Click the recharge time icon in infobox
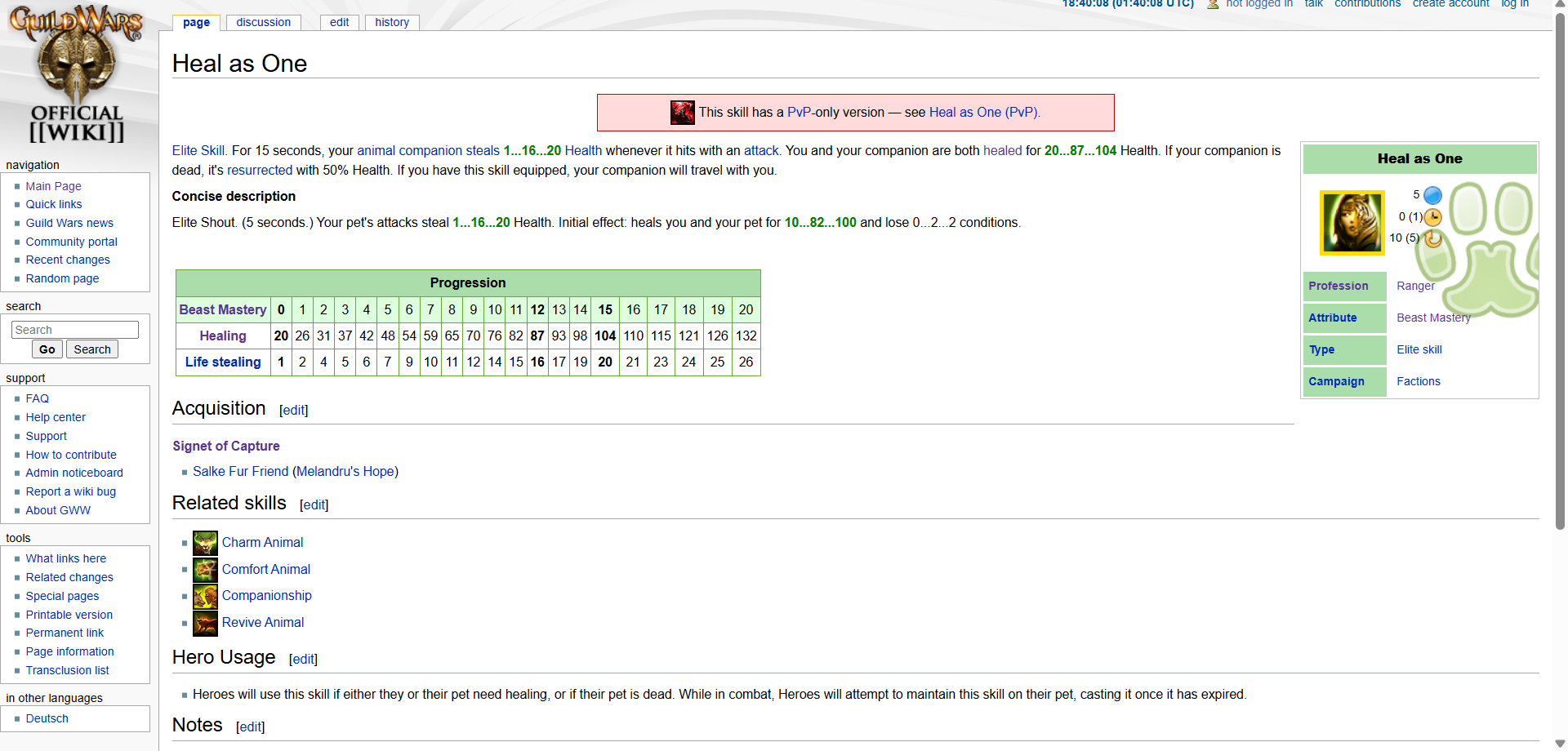Viewport: 1568px width, 751px height. click(x=1432, y=238)
